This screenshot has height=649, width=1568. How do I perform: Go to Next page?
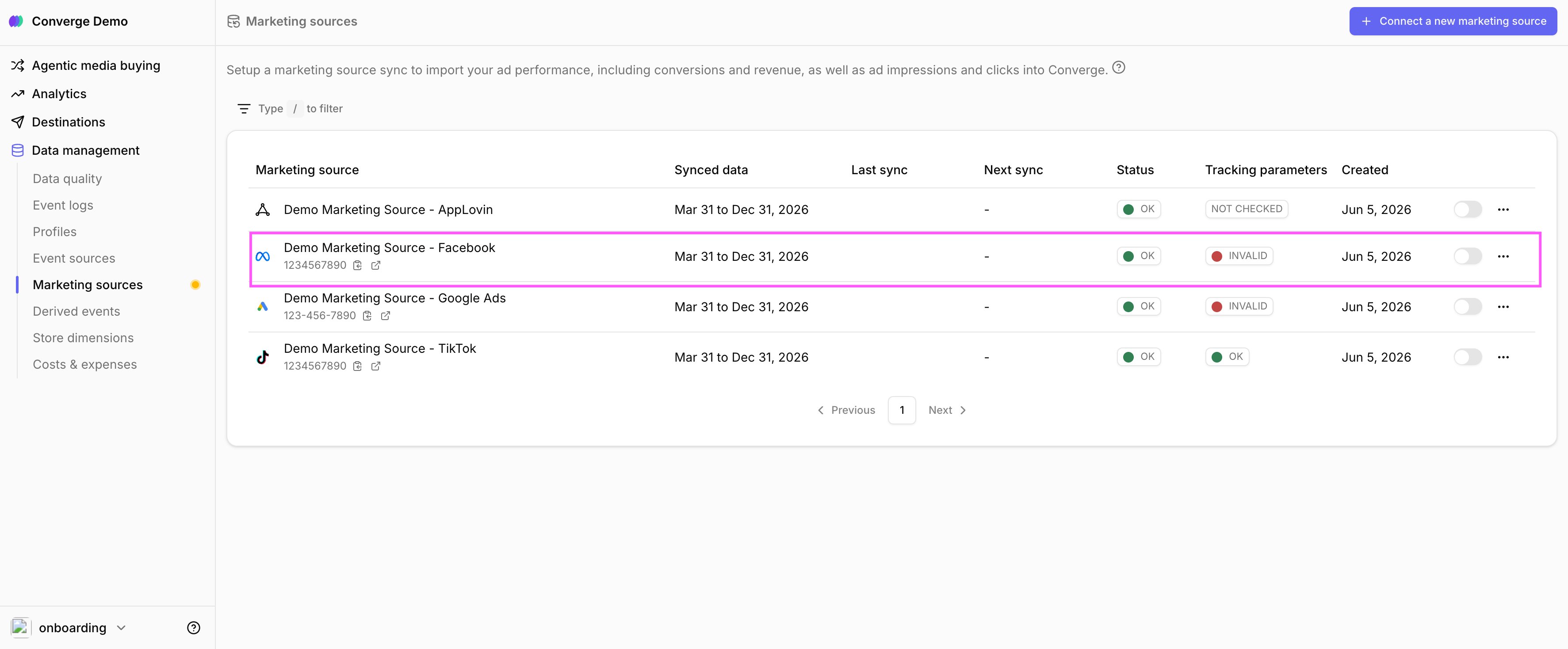(x=947, y=410)
